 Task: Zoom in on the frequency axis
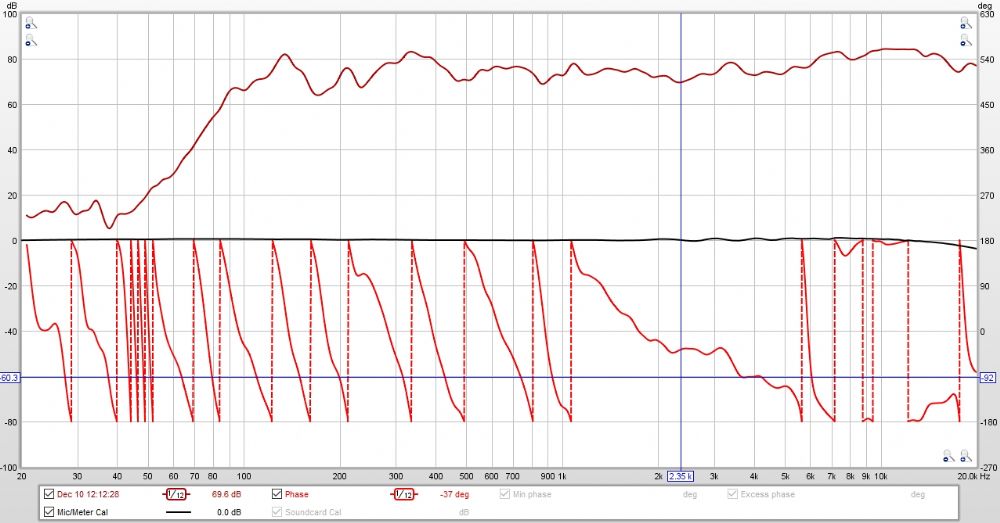pos(965,456)
